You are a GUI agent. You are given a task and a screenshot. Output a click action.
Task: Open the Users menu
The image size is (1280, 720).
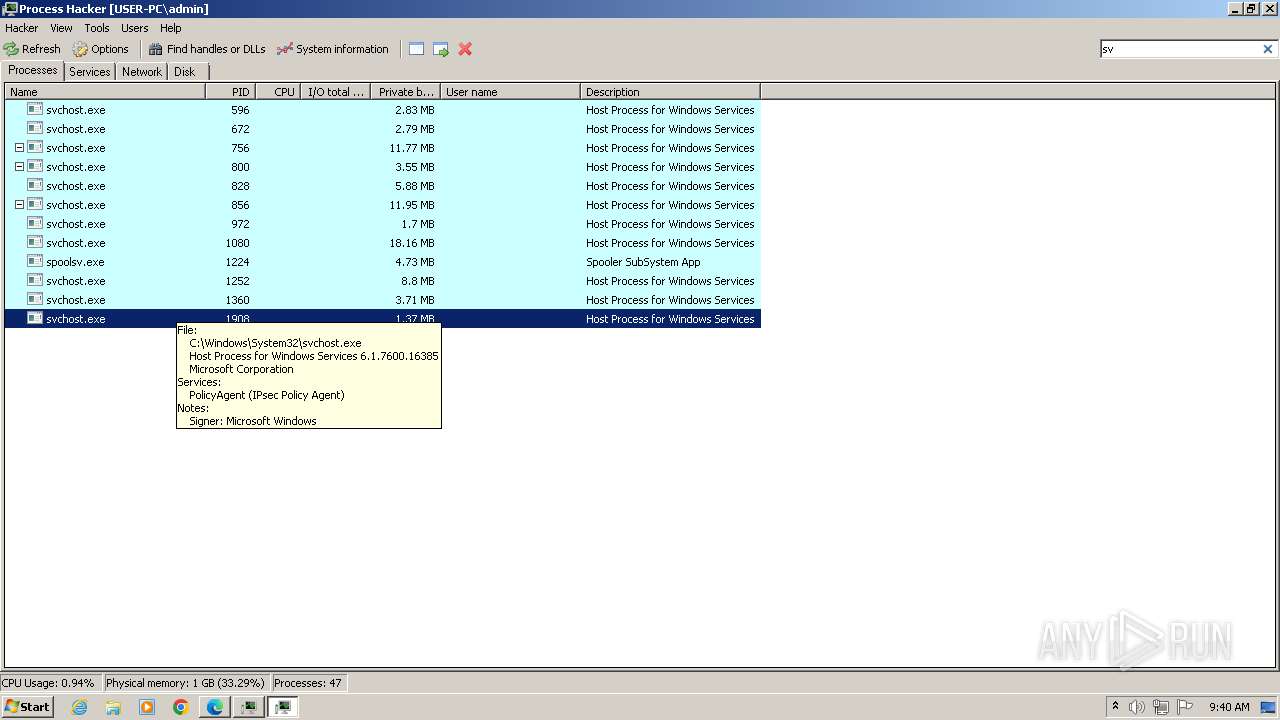click(x=135, y=28)
